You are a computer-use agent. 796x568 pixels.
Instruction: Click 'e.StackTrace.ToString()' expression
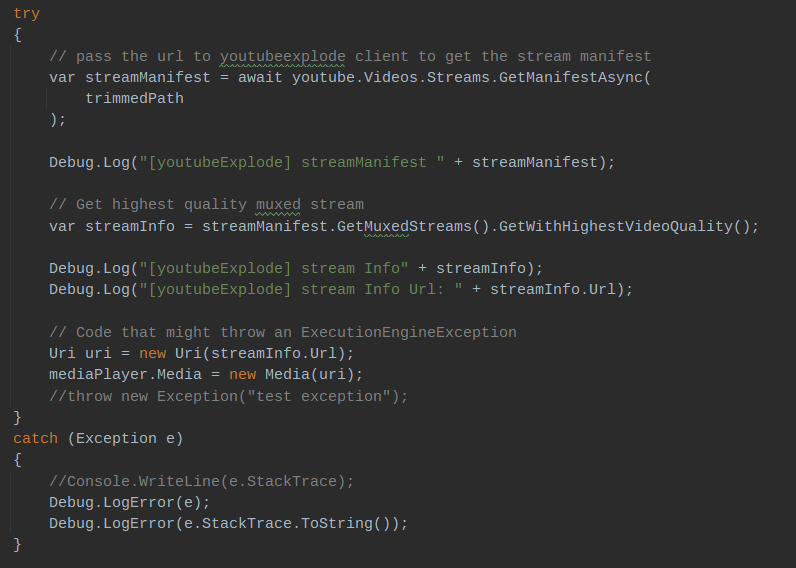pos(287,524)
